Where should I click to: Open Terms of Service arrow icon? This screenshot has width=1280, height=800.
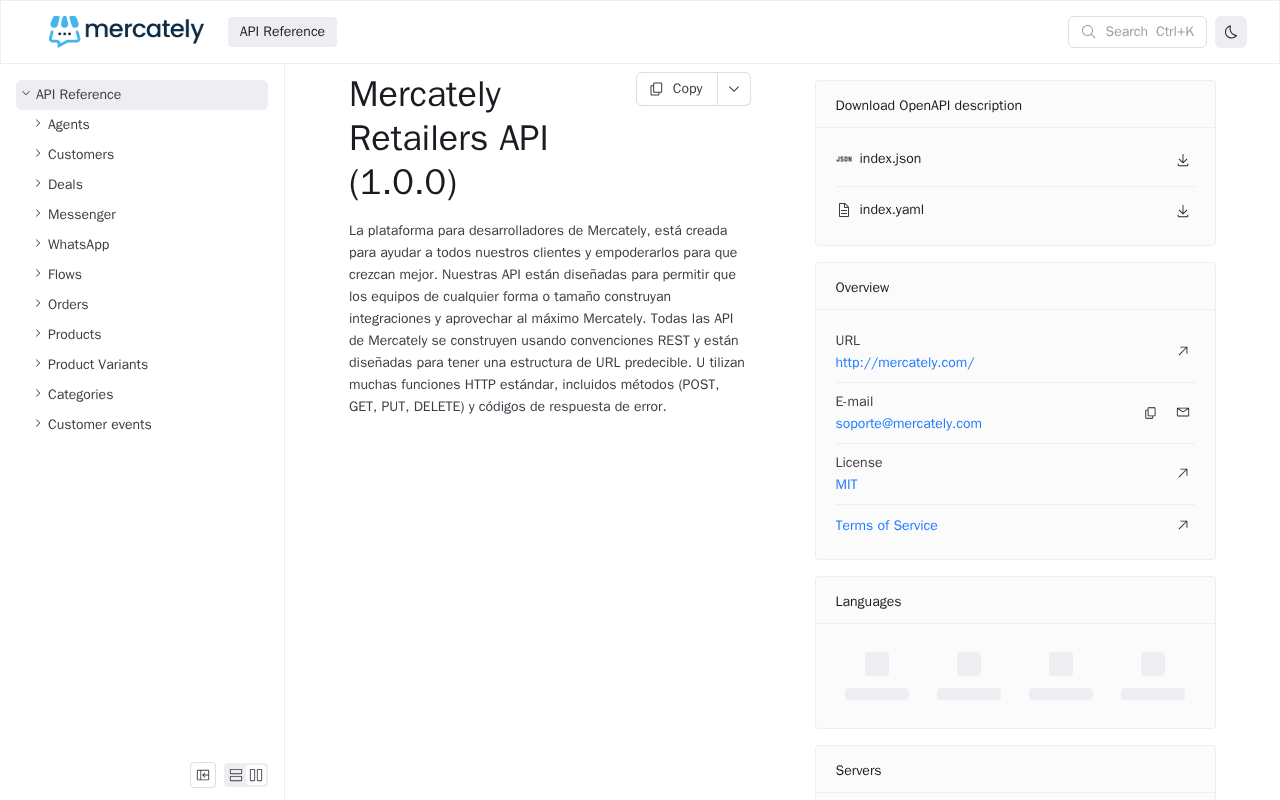(1182, 525)
